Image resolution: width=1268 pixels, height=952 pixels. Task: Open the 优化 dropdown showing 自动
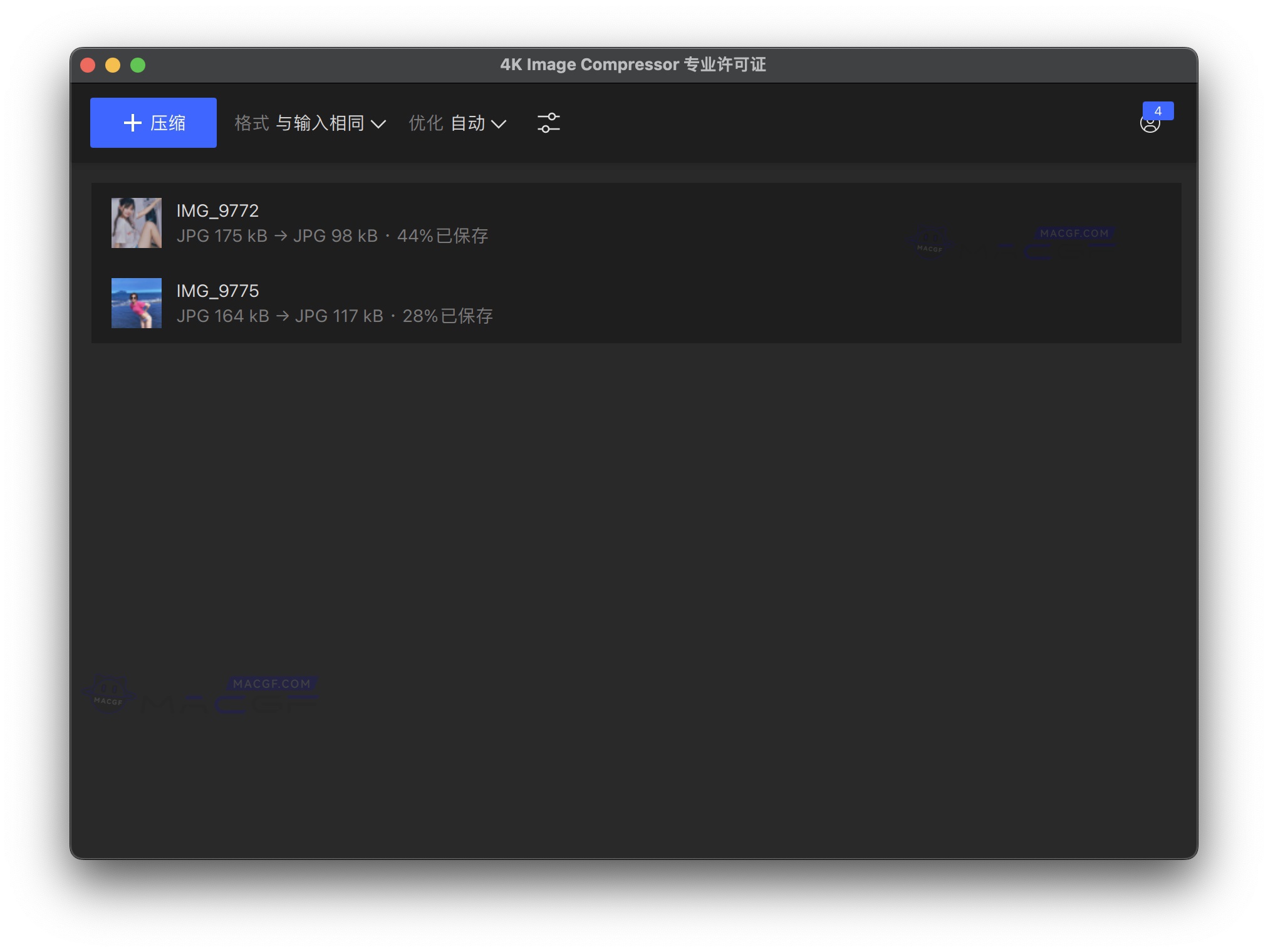[469, 123]
